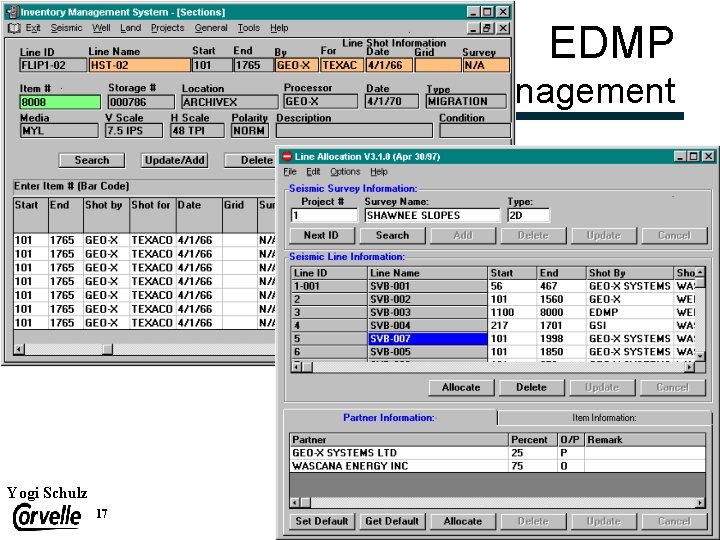
Task: Select partner GEO-X SYSTEMS LTD row
Action: point(497,453)
